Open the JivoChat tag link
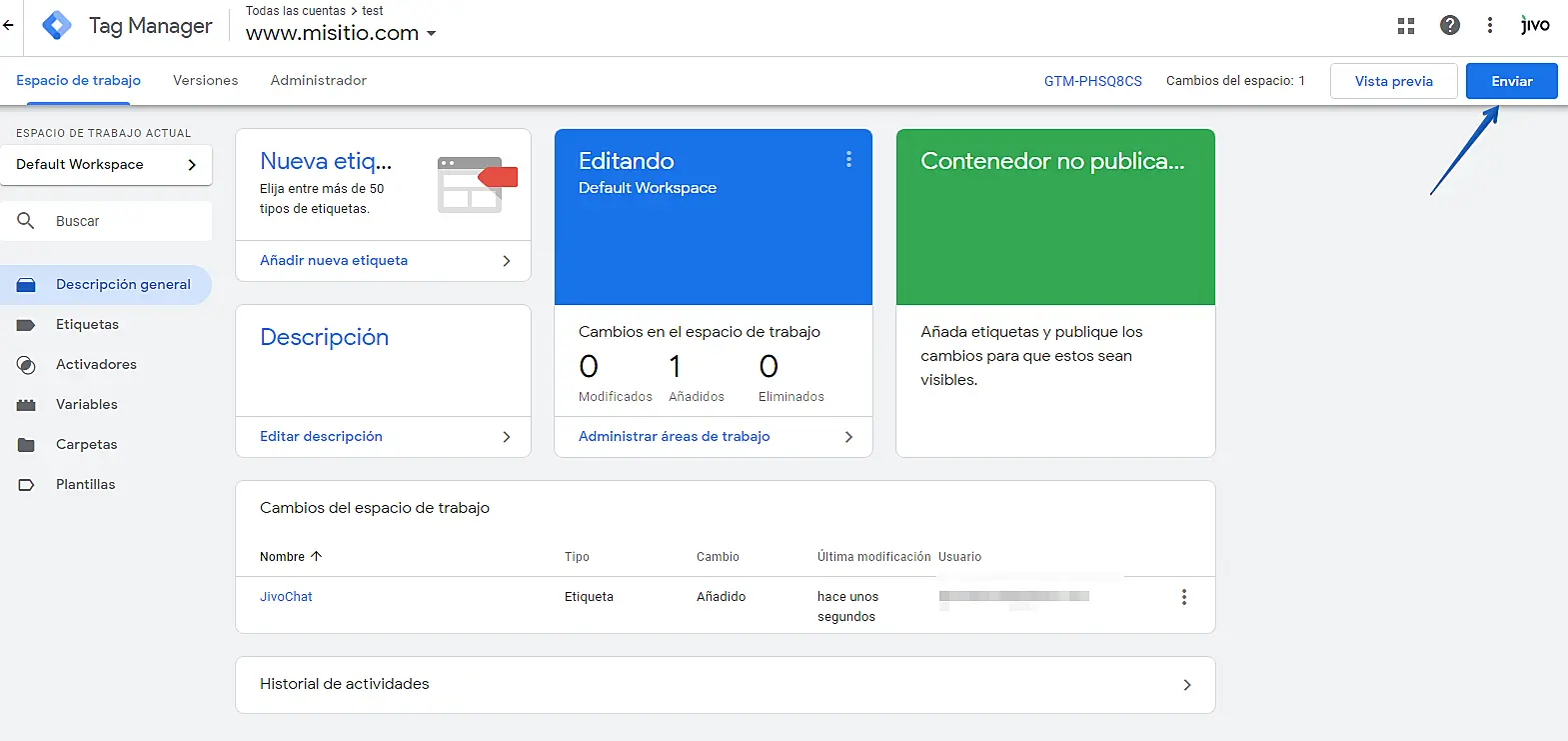 coord(286,597)
